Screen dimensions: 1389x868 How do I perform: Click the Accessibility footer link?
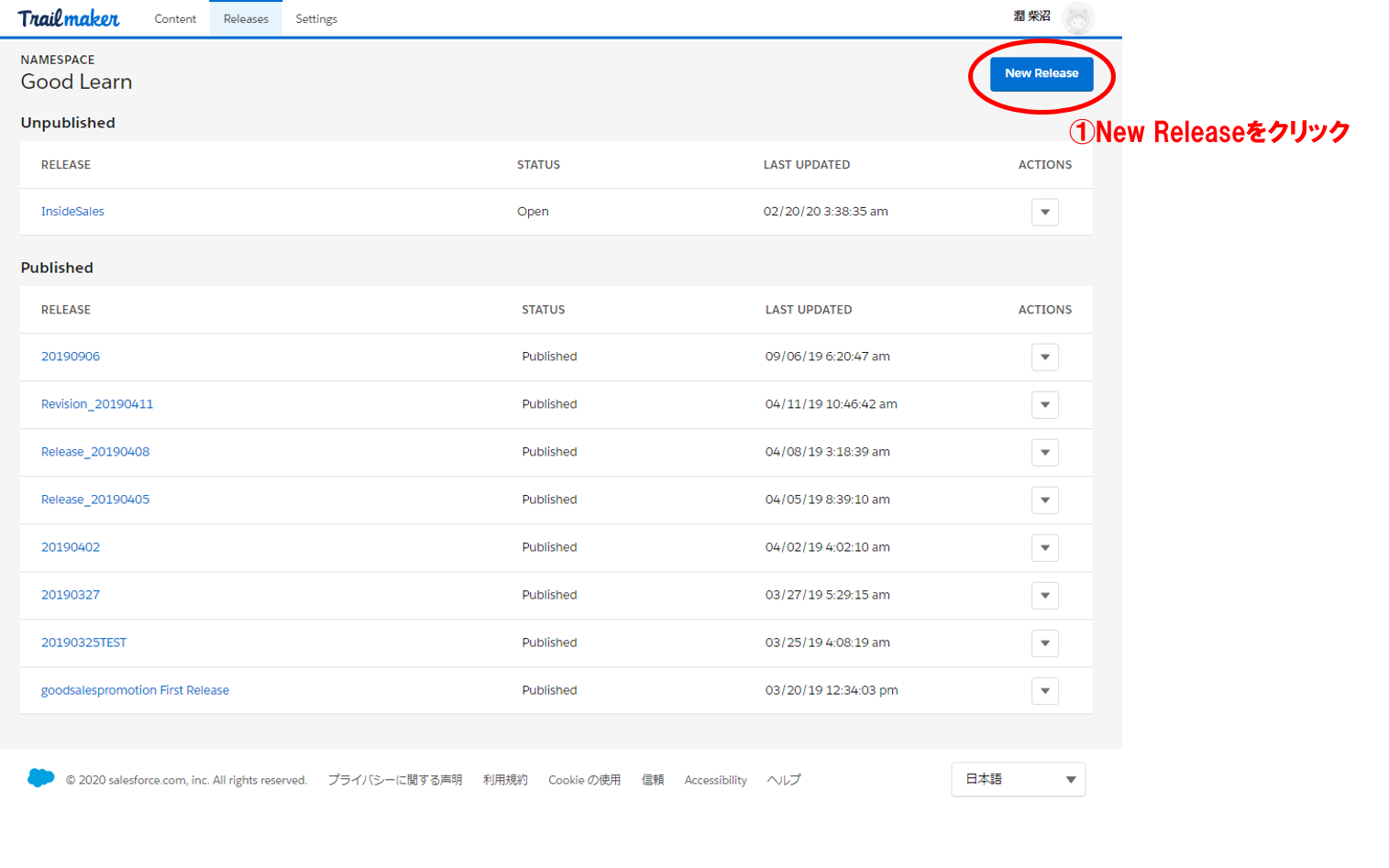[715, 780]
